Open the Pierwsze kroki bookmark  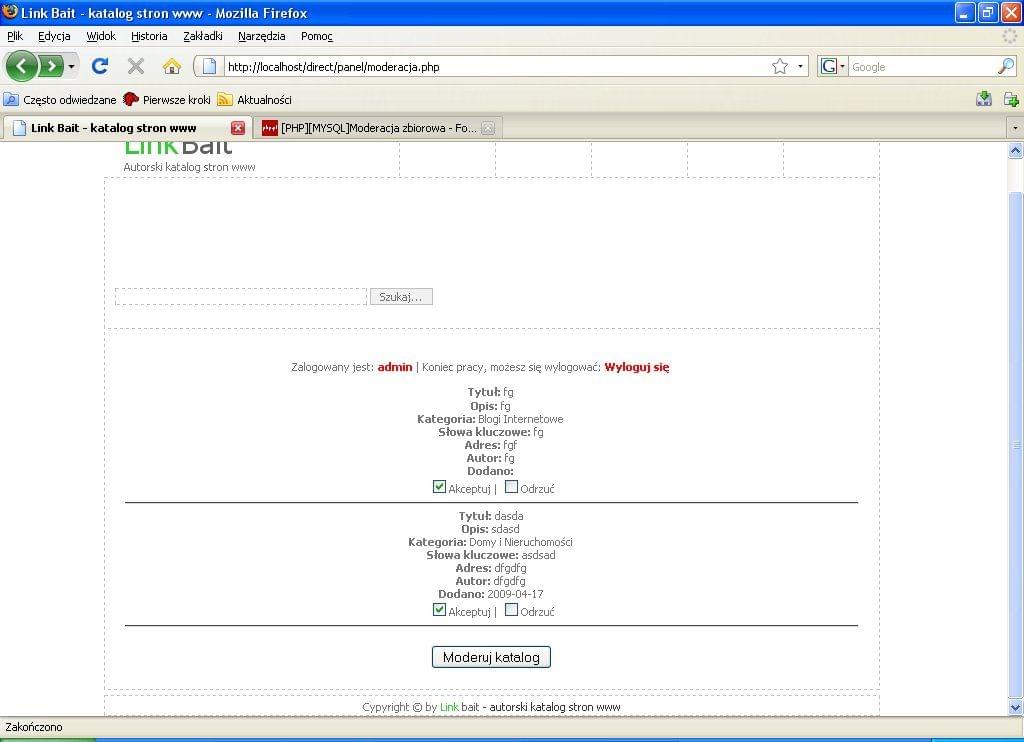167,99
